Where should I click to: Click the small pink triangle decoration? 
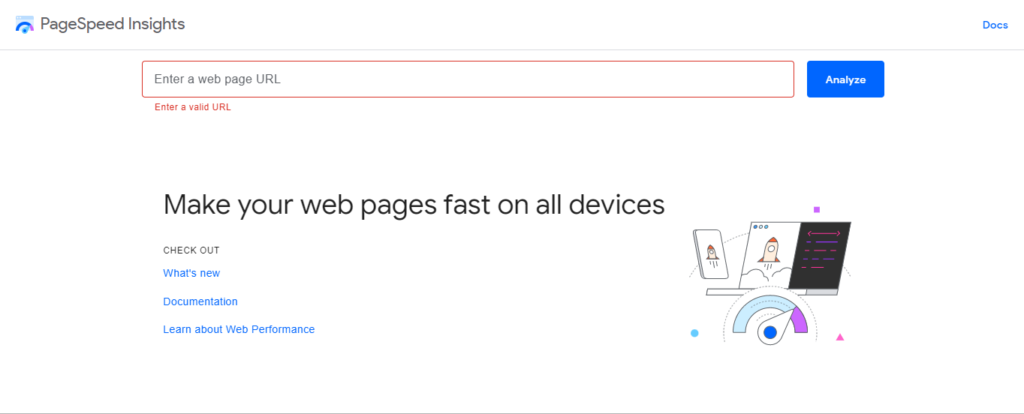839,337
